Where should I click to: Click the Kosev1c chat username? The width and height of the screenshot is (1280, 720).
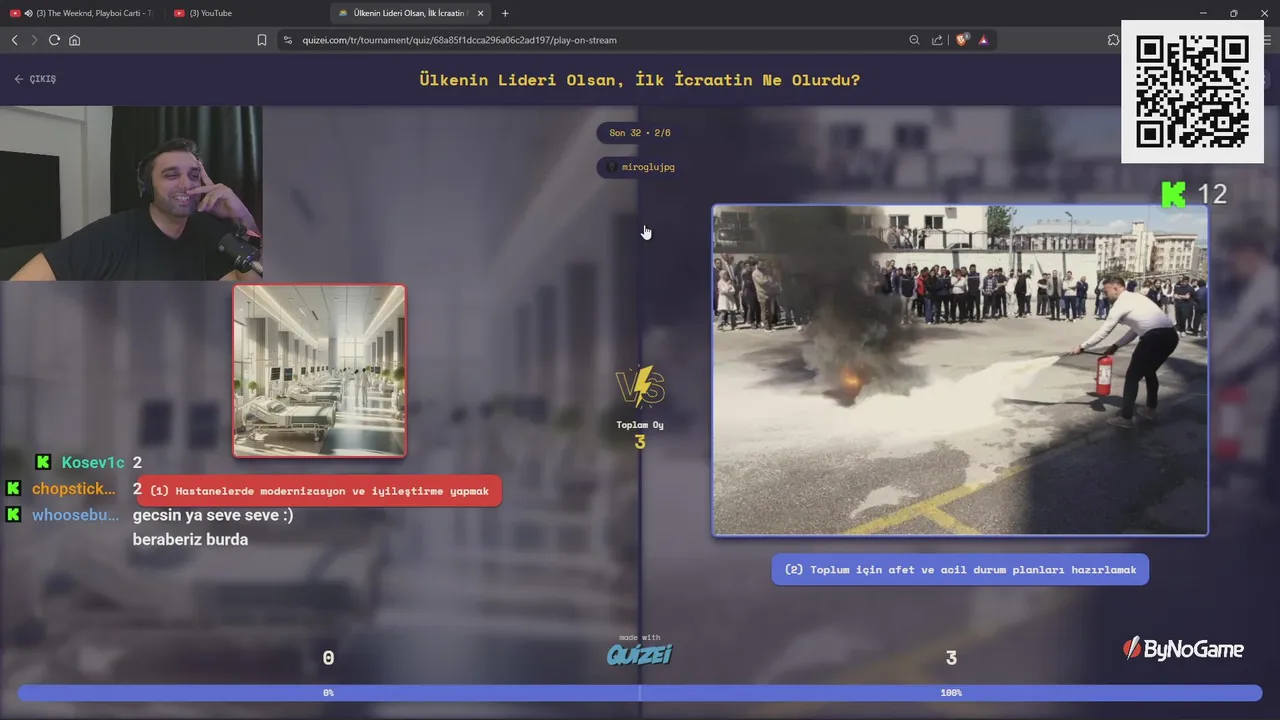(93, 462)
